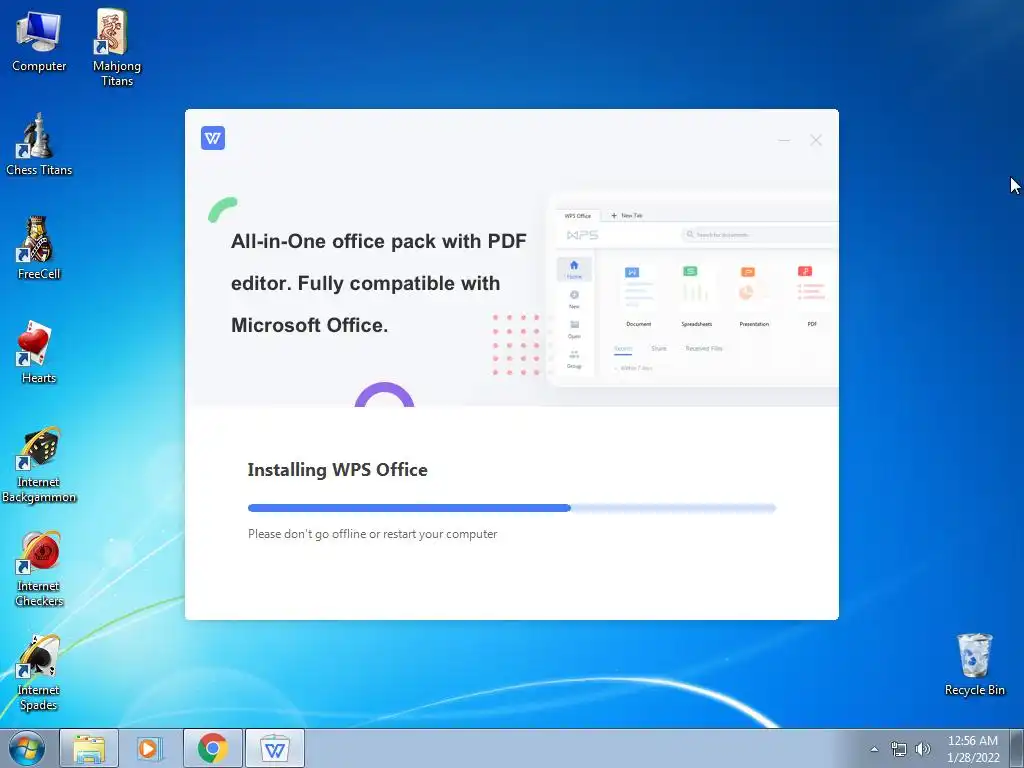Click the taskbar clock showing 12:56 AM

click(973, 749)
